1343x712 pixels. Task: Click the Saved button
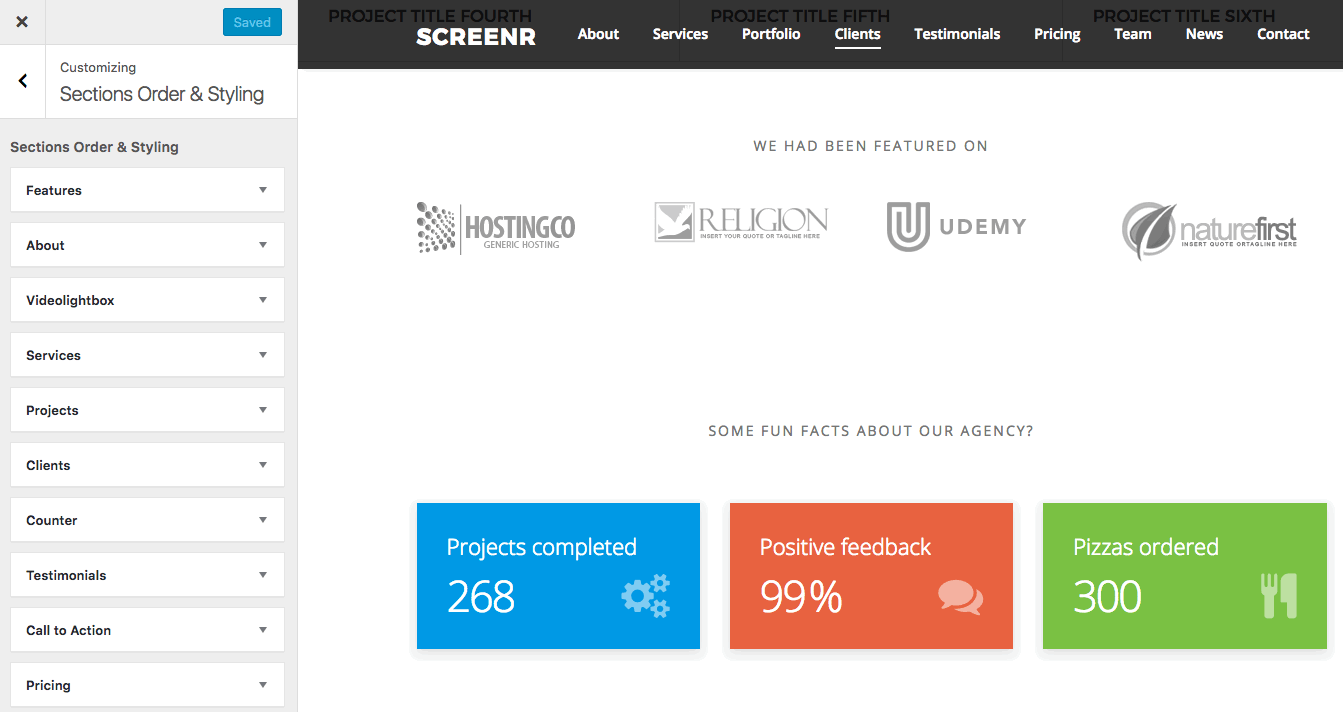pos(252,22)
